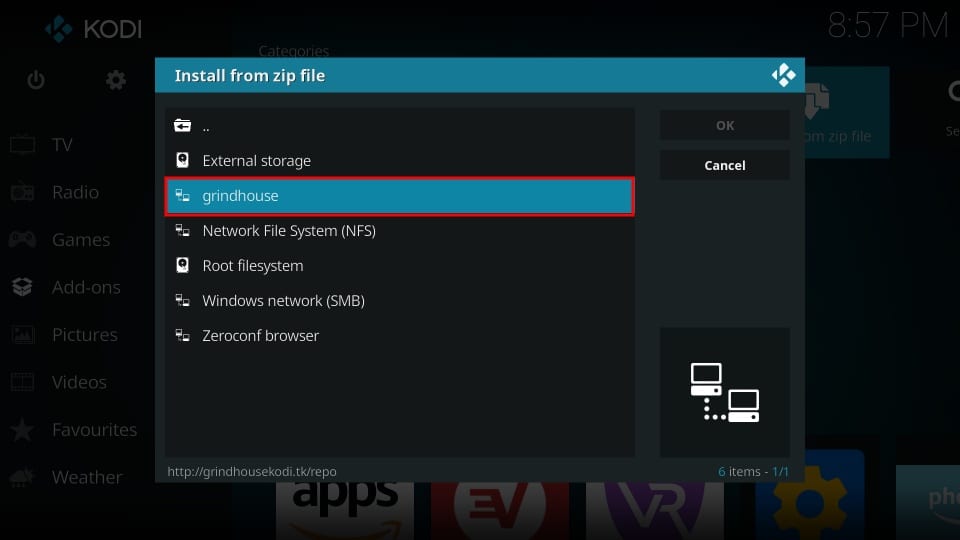960x540 pixels.
Task: Click the Windows network SMB icon
Action: point(182,300)
